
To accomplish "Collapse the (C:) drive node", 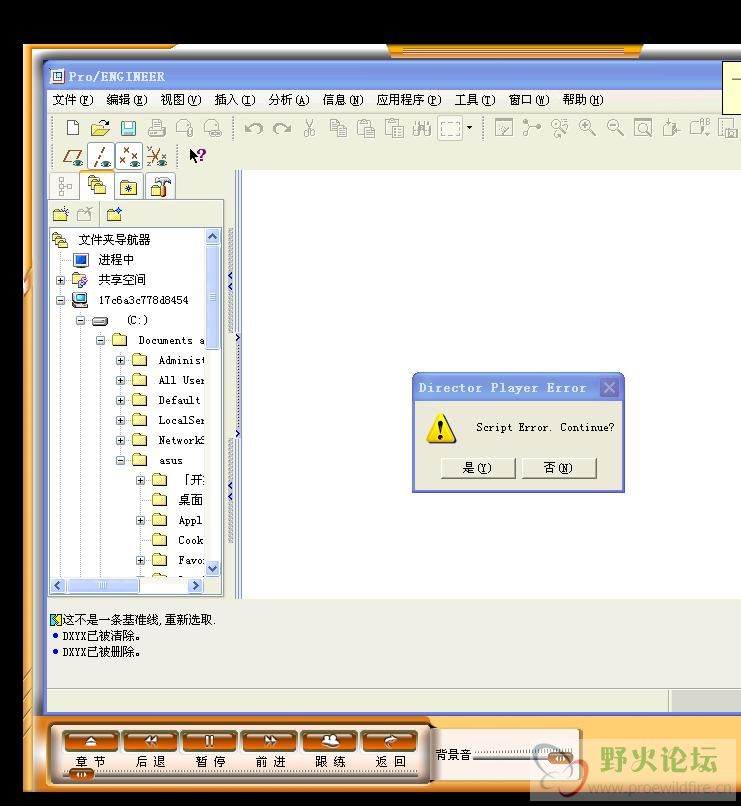I will tap(81, 320).
